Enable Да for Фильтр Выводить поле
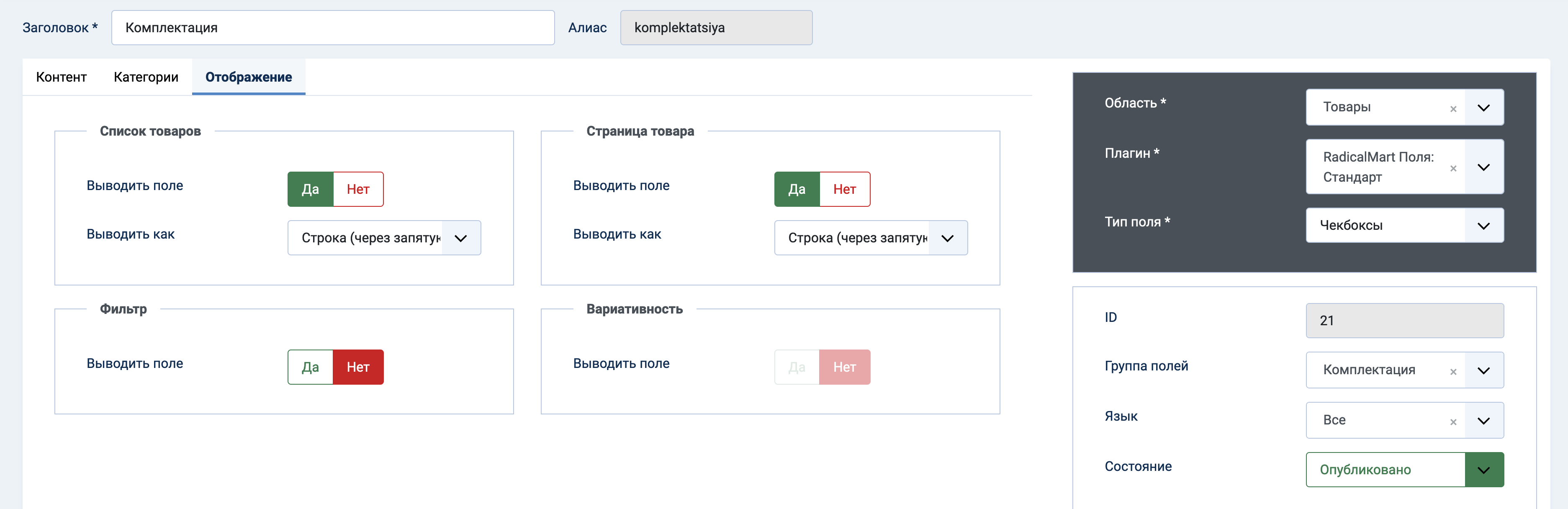 pos(311,367)
